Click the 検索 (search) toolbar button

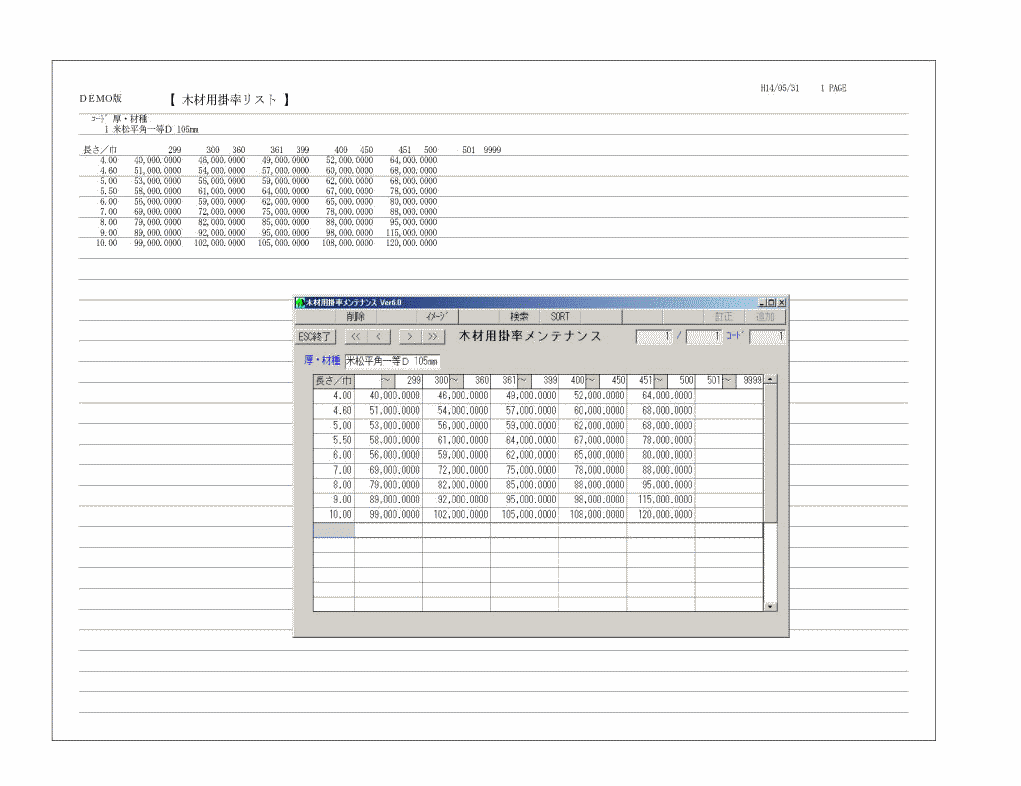[x=518, y=316]
